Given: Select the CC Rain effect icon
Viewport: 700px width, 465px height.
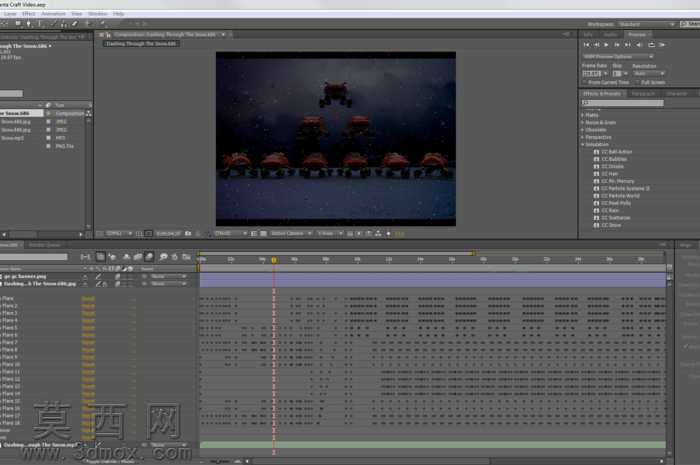Looking at the screenshot, I should pos(596,210).
